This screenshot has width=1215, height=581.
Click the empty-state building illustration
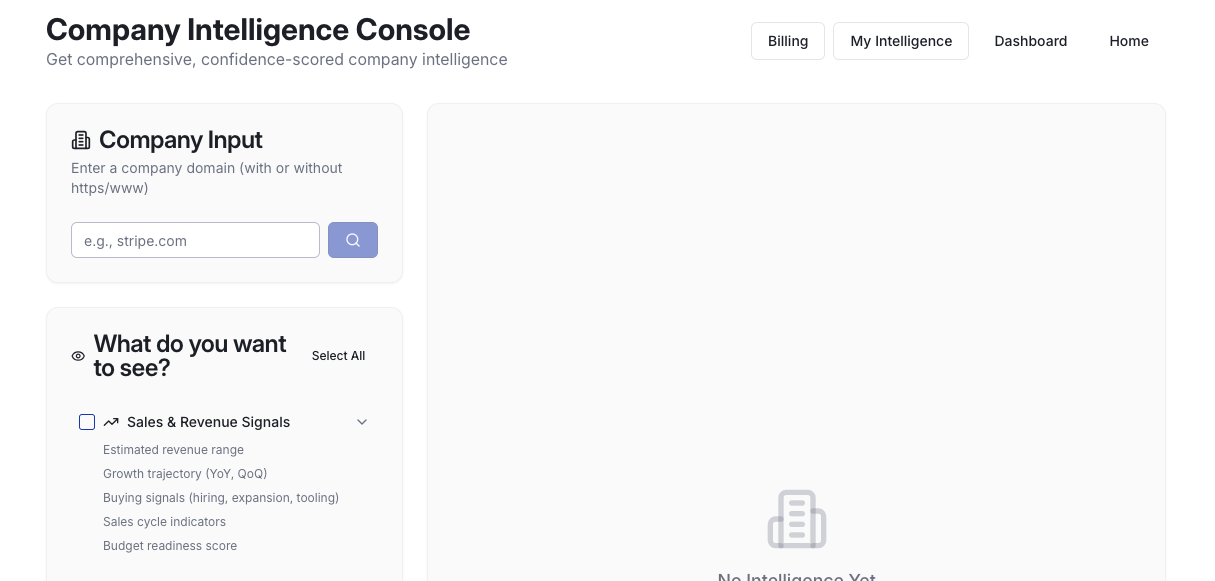pos(796,519)
